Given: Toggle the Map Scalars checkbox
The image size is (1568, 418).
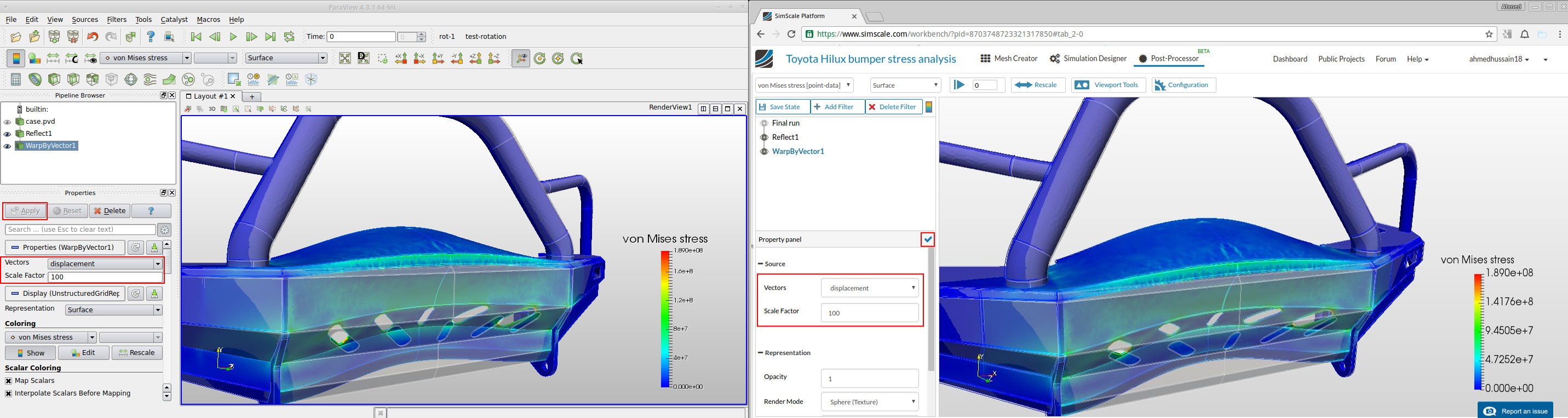Looking at the screenshot, I should coord(9,381).
